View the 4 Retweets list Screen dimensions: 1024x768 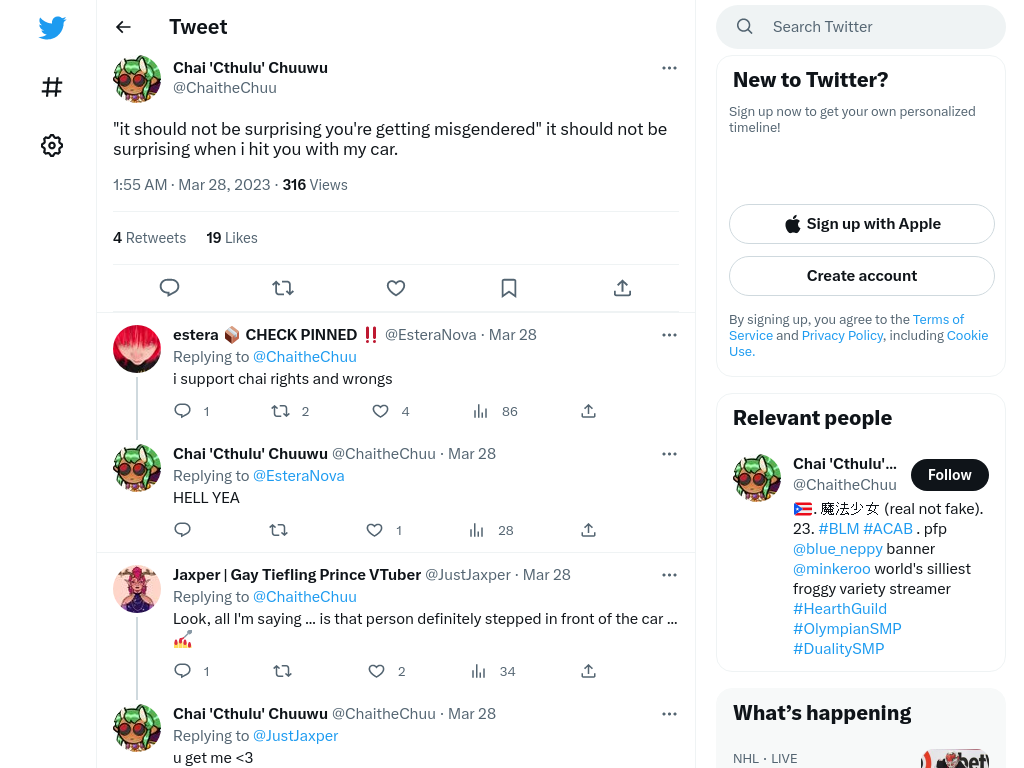150,238
